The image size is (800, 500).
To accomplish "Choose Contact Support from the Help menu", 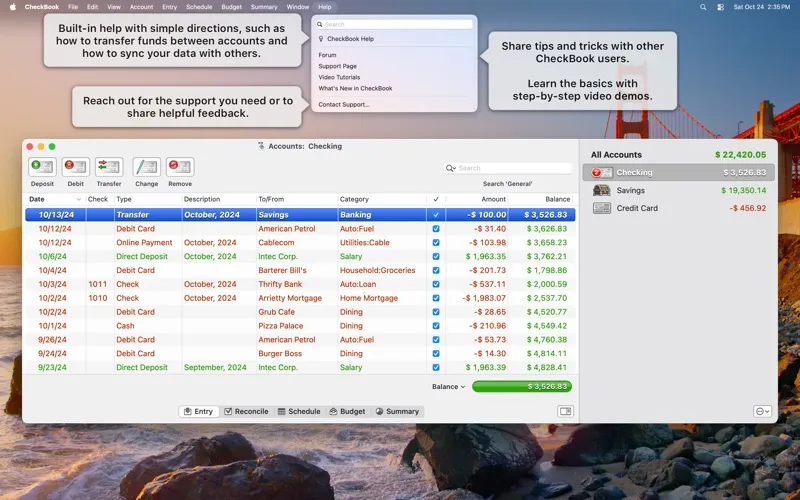I will pos(344,105).
